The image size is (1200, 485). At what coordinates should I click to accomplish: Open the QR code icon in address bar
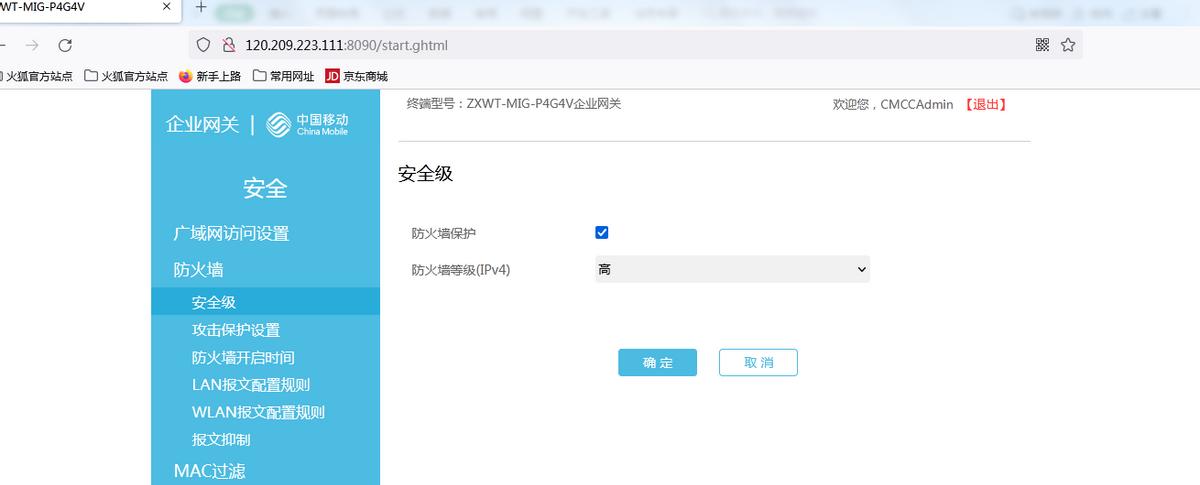(x=1042, y=45)
